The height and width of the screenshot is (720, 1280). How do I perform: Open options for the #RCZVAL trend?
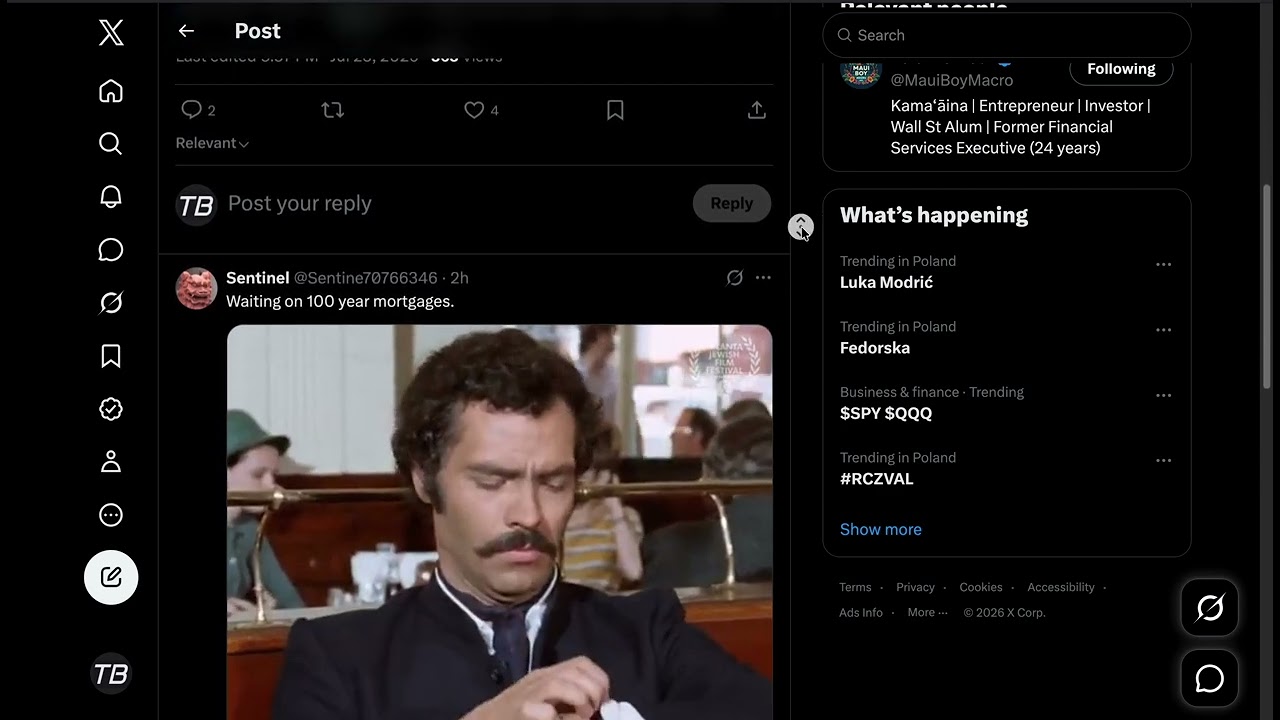[x=1163, y=461]
